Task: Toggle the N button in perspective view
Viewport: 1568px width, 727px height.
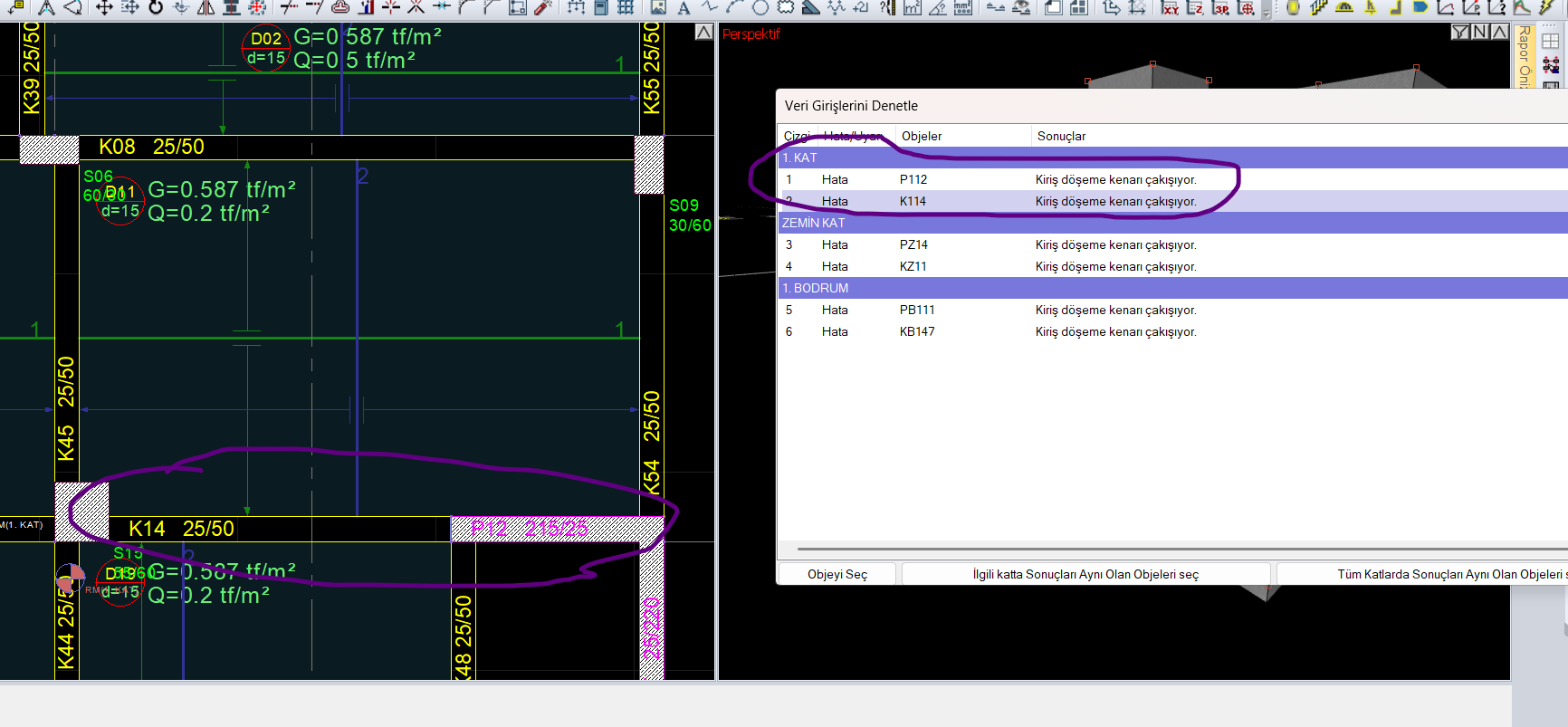Action: click(1479, 32)
